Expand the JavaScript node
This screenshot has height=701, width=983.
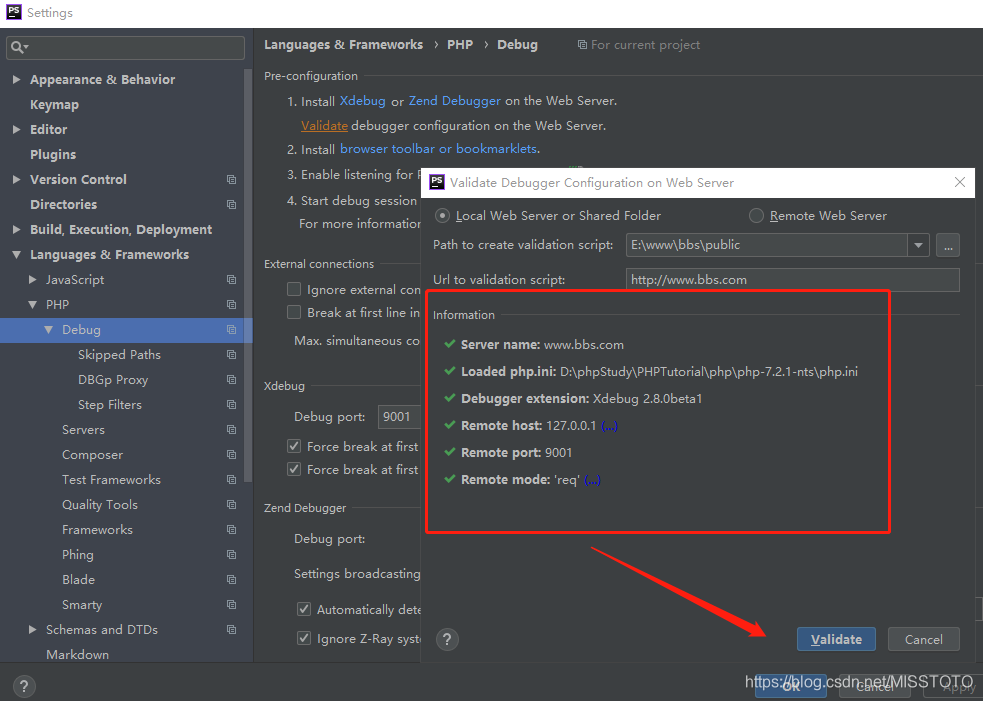click(x=33, y=280)
